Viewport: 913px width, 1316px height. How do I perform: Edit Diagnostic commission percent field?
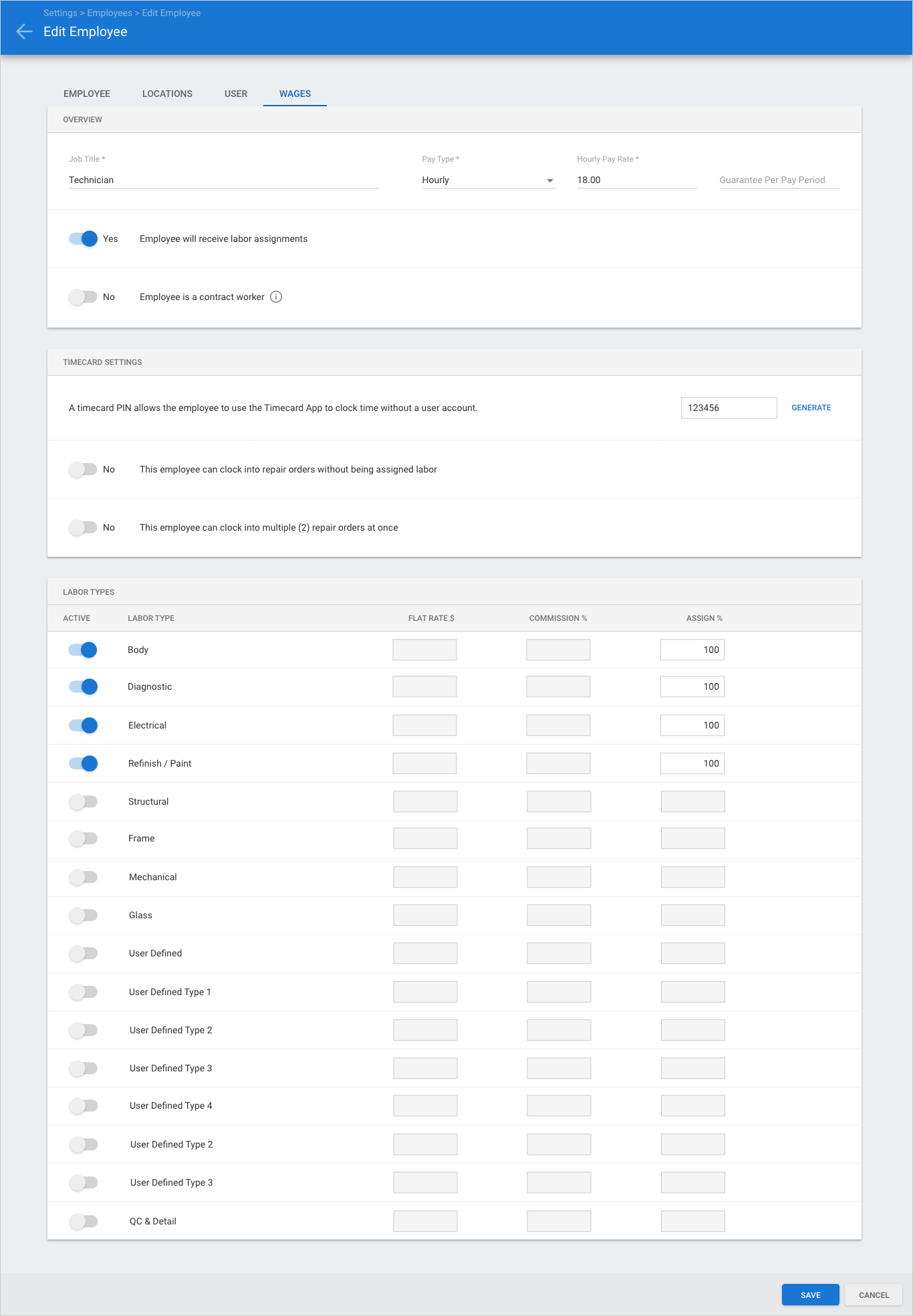tap(558, 686)
